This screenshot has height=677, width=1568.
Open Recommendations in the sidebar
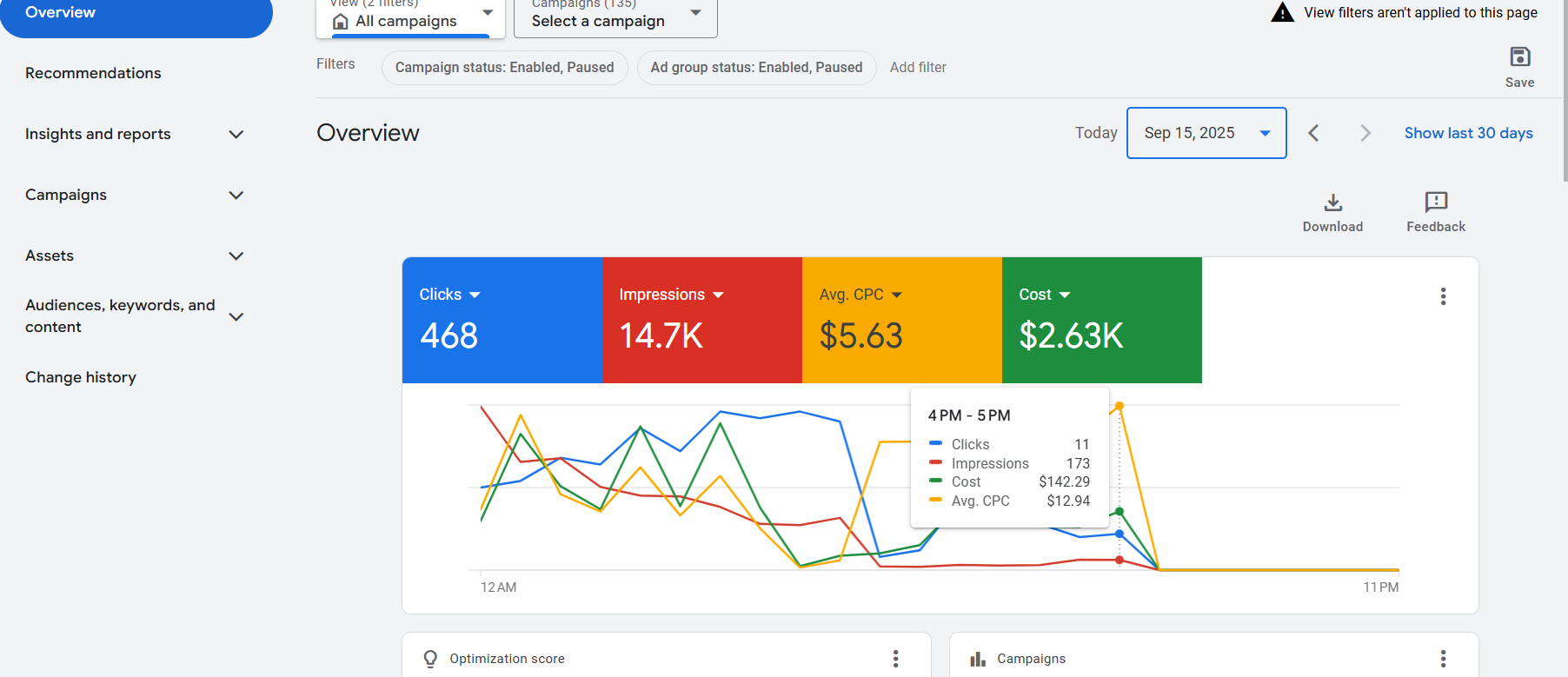[x=93, y=73]
